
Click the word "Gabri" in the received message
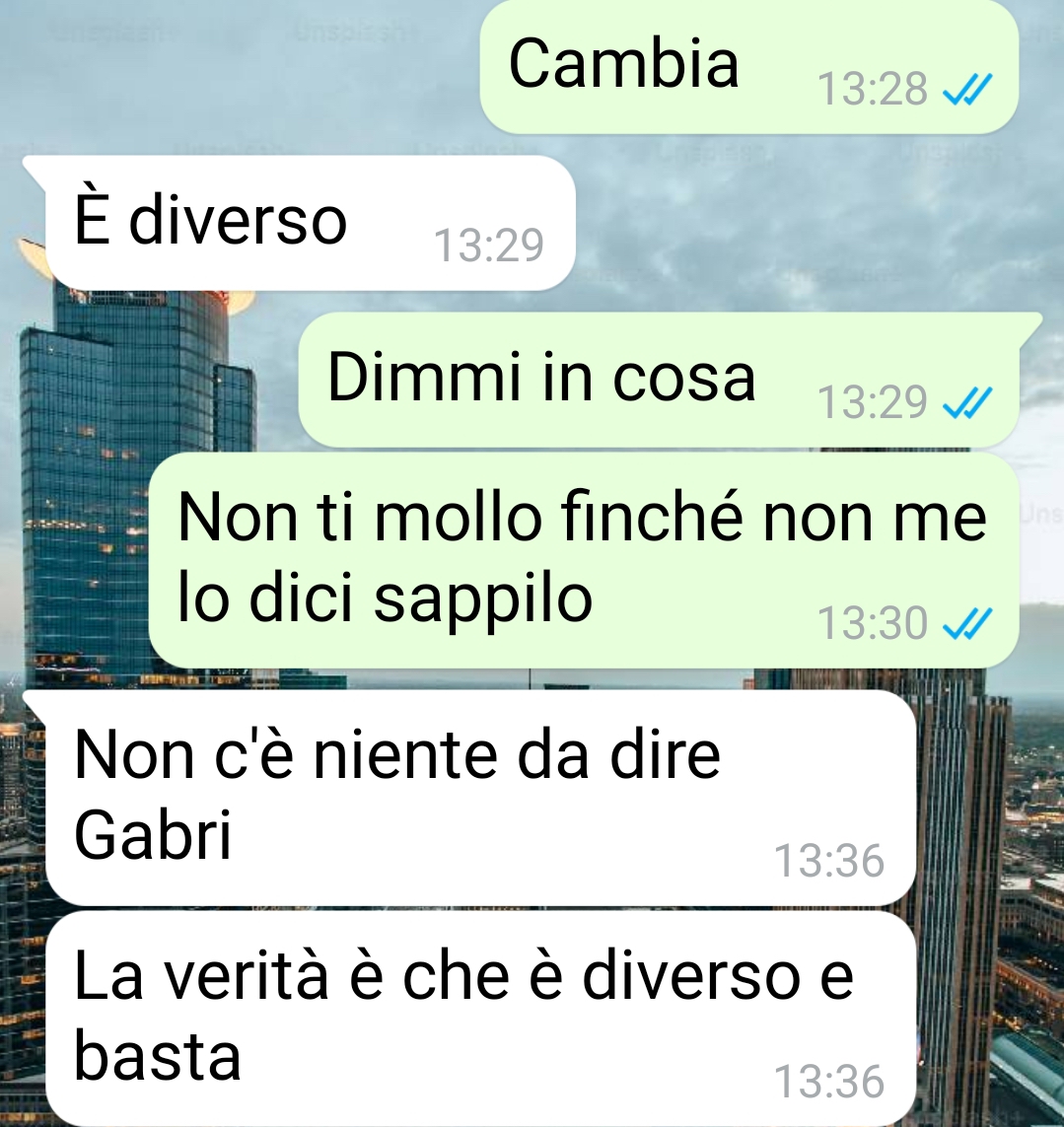pos(153,834)
